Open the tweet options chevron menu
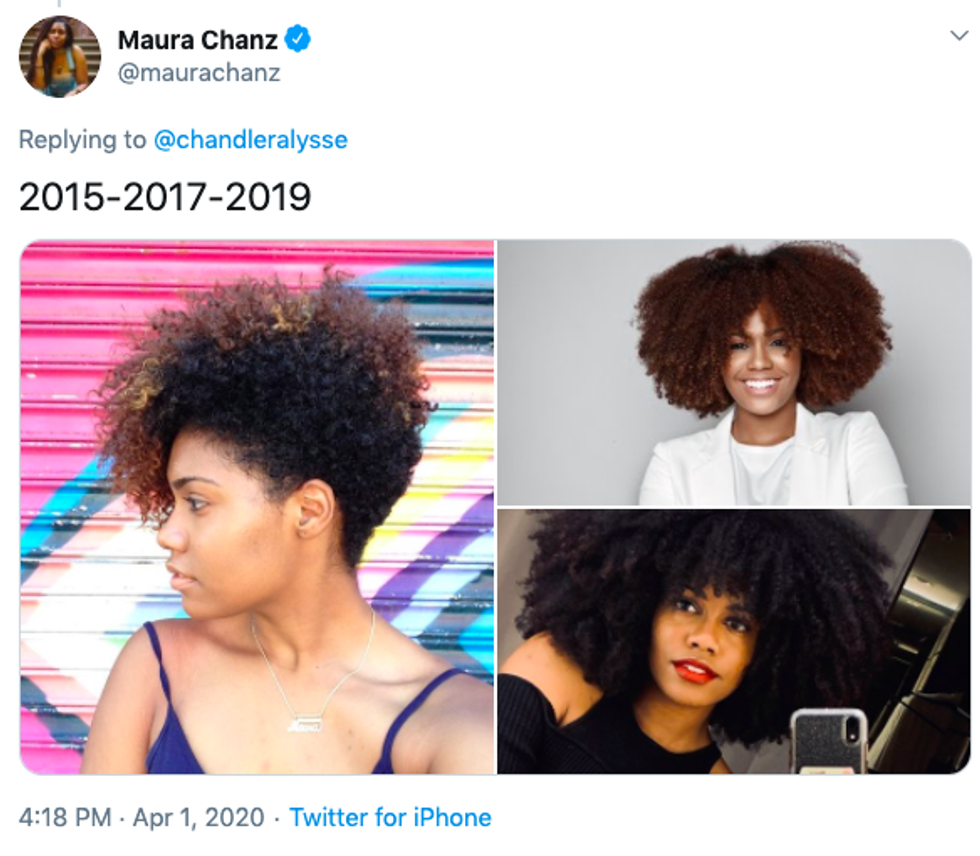This screenshot has width=980, height=856. (x=957, y=36)
